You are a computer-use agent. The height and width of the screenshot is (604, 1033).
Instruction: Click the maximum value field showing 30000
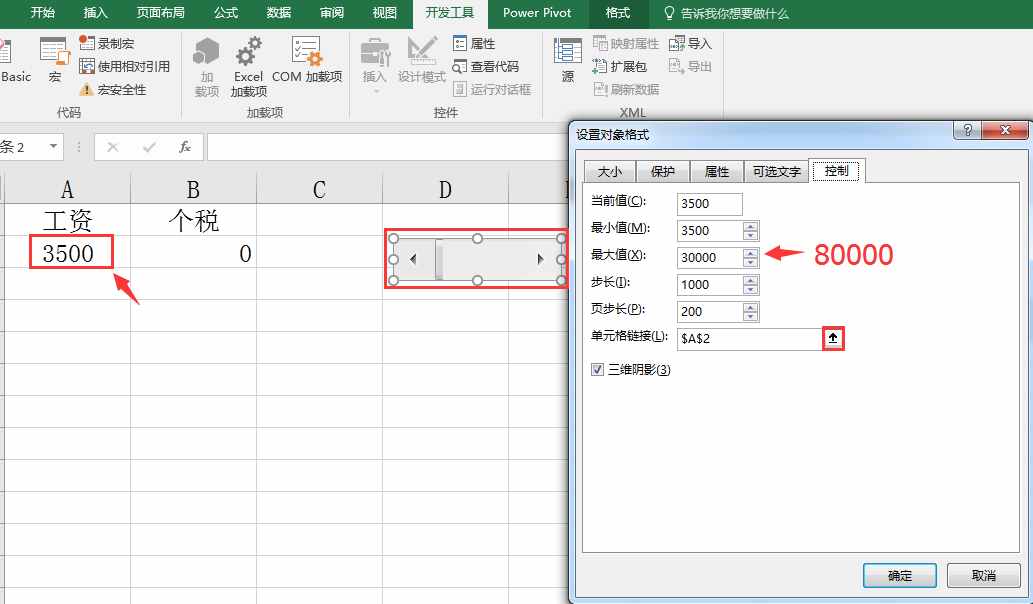pos(710,258)
